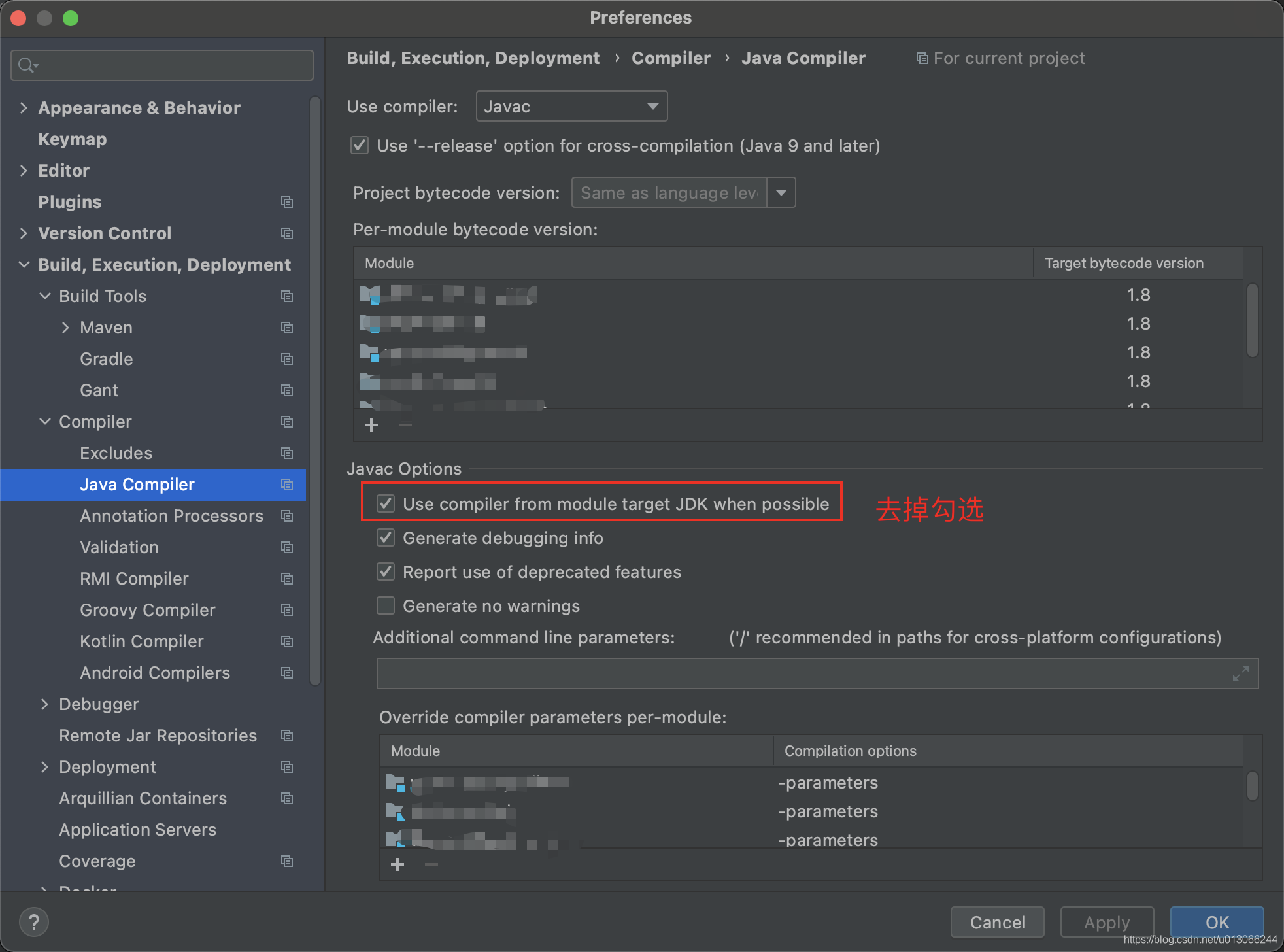Enable Generate no warnings checkbox
The height and width of the screenshot is (952, 1284).
[x=386, y=606]
